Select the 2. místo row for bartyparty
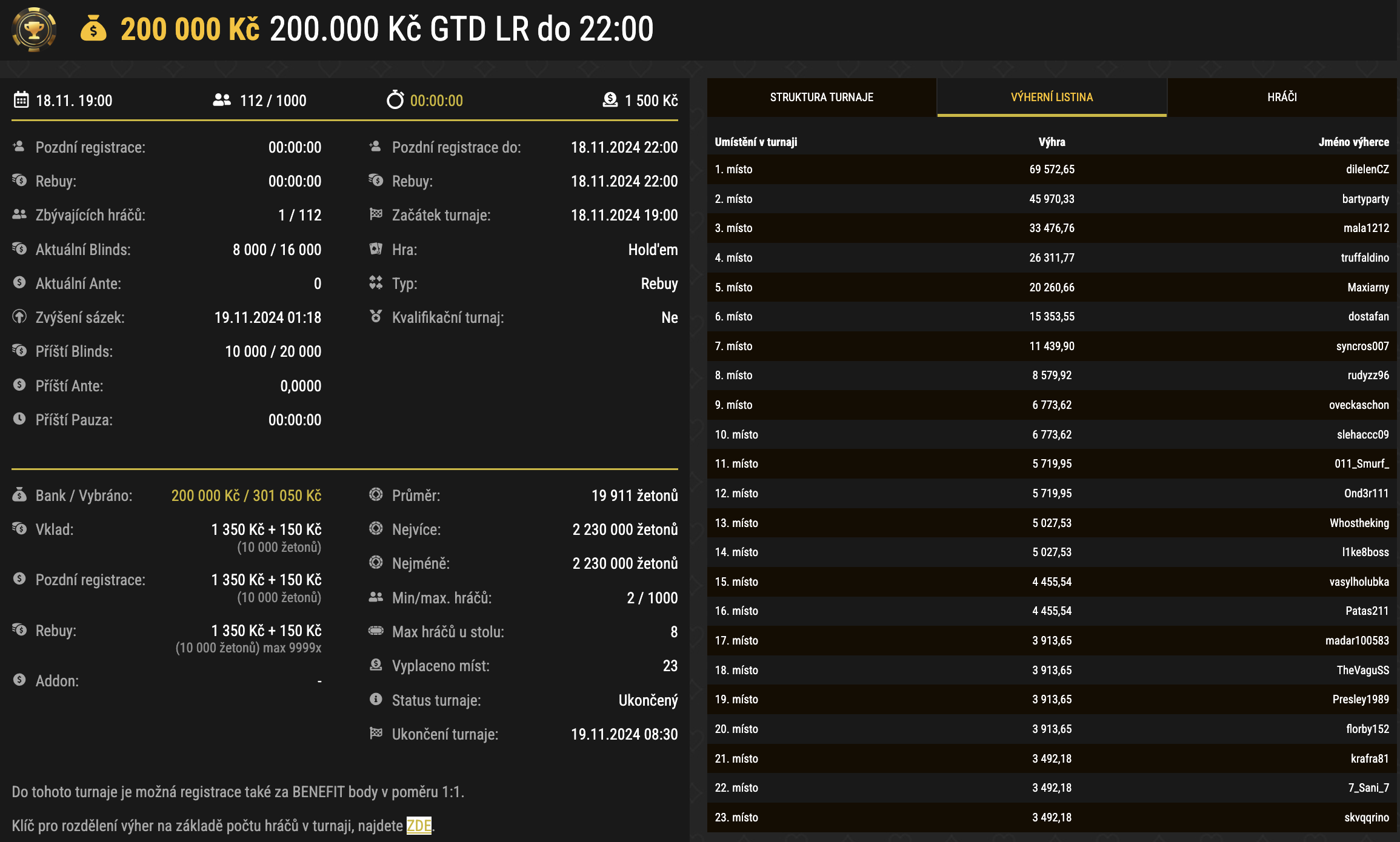This screenshot has width=1400, height=842. click(1052, 199)
